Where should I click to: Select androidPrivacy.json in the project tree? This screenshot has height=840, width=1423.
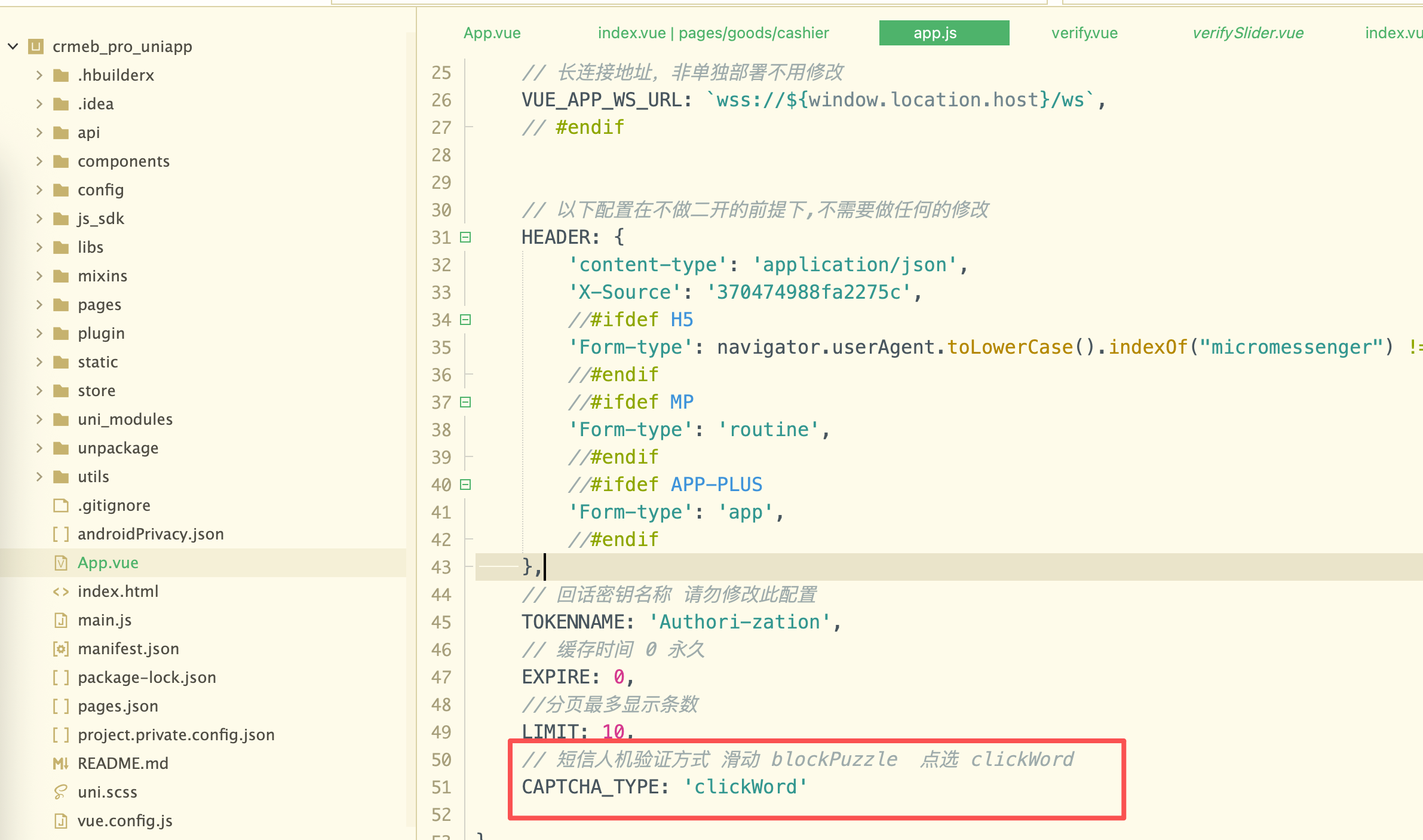[x=151, y=534]
